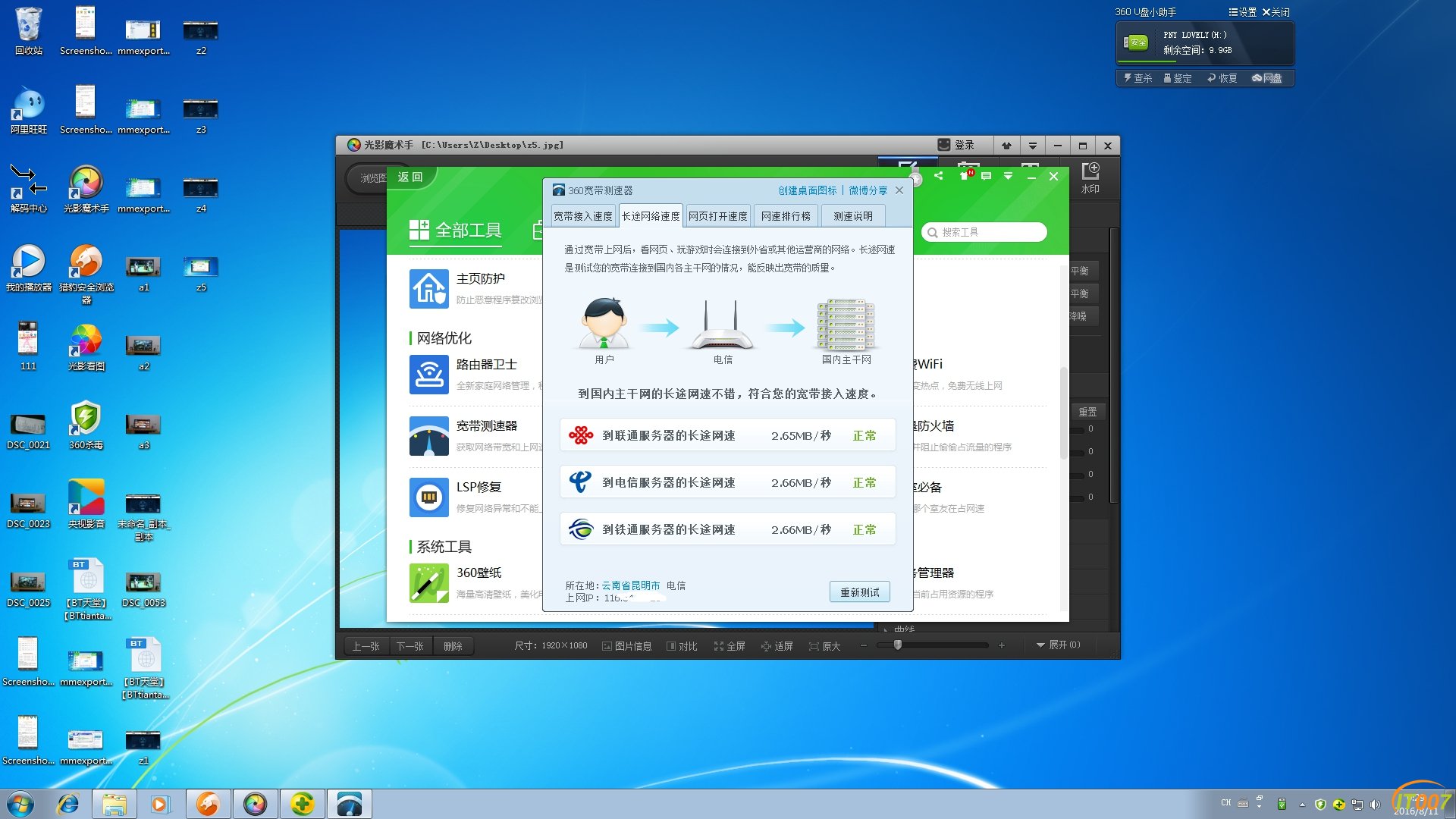This screenshot has width=1456, height=819.
Task: Launch the 宽带测速器 tool icon
Action: click(429, 436)
